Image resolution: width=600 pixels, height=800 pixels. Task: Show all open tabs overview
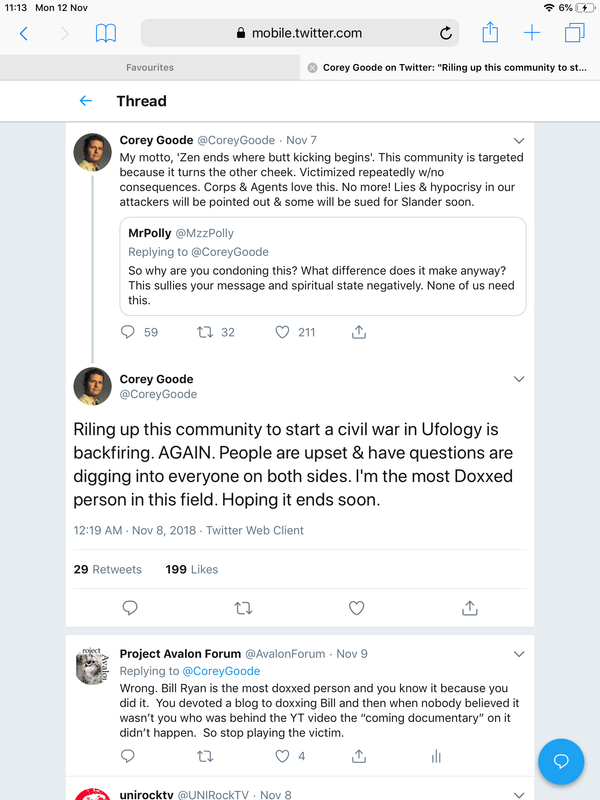click(574, 33)
